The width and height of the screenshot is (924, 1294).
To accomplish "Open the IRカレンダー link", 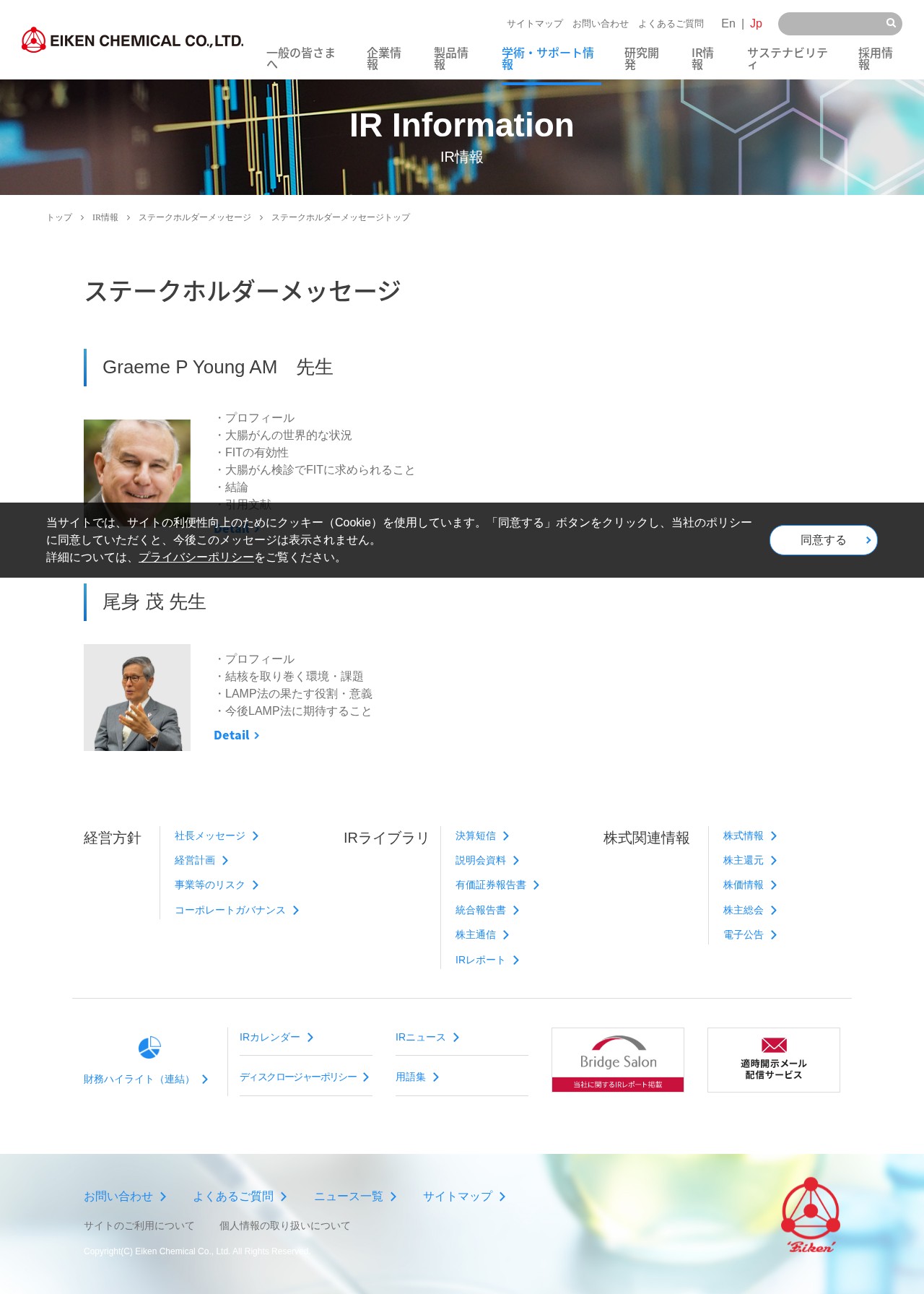I will [x=276, y=1037].
